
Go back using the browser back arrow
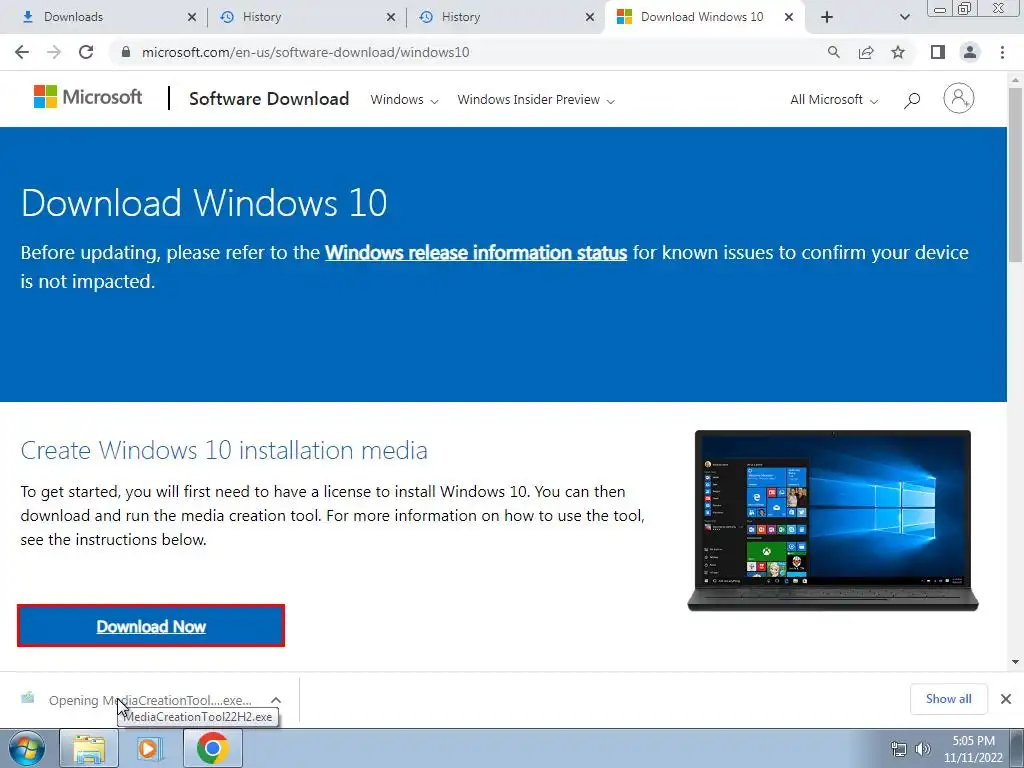[22, 52]
